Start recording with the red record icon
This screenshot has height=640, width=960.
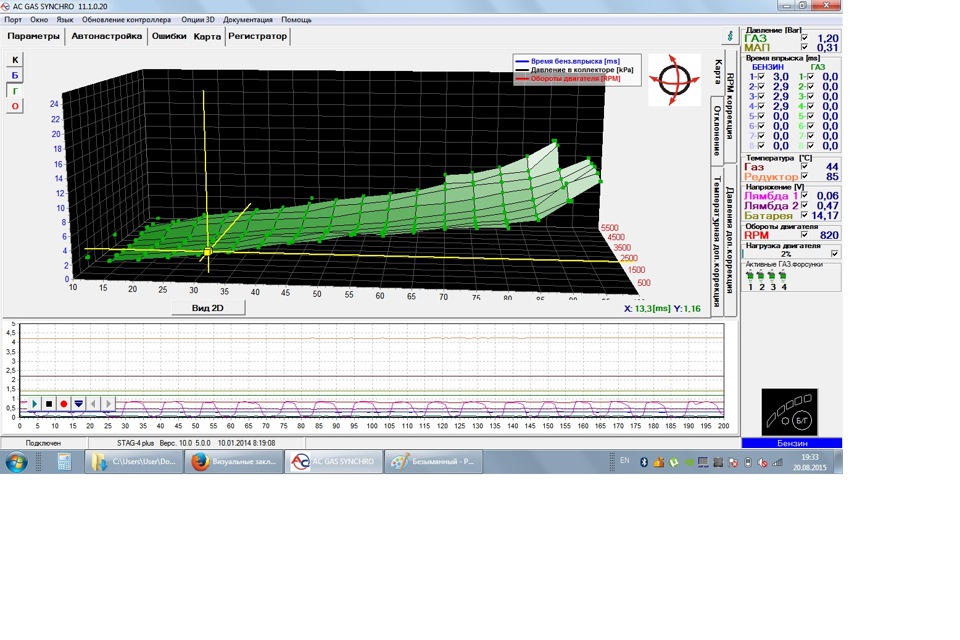(x=64, y=404)
